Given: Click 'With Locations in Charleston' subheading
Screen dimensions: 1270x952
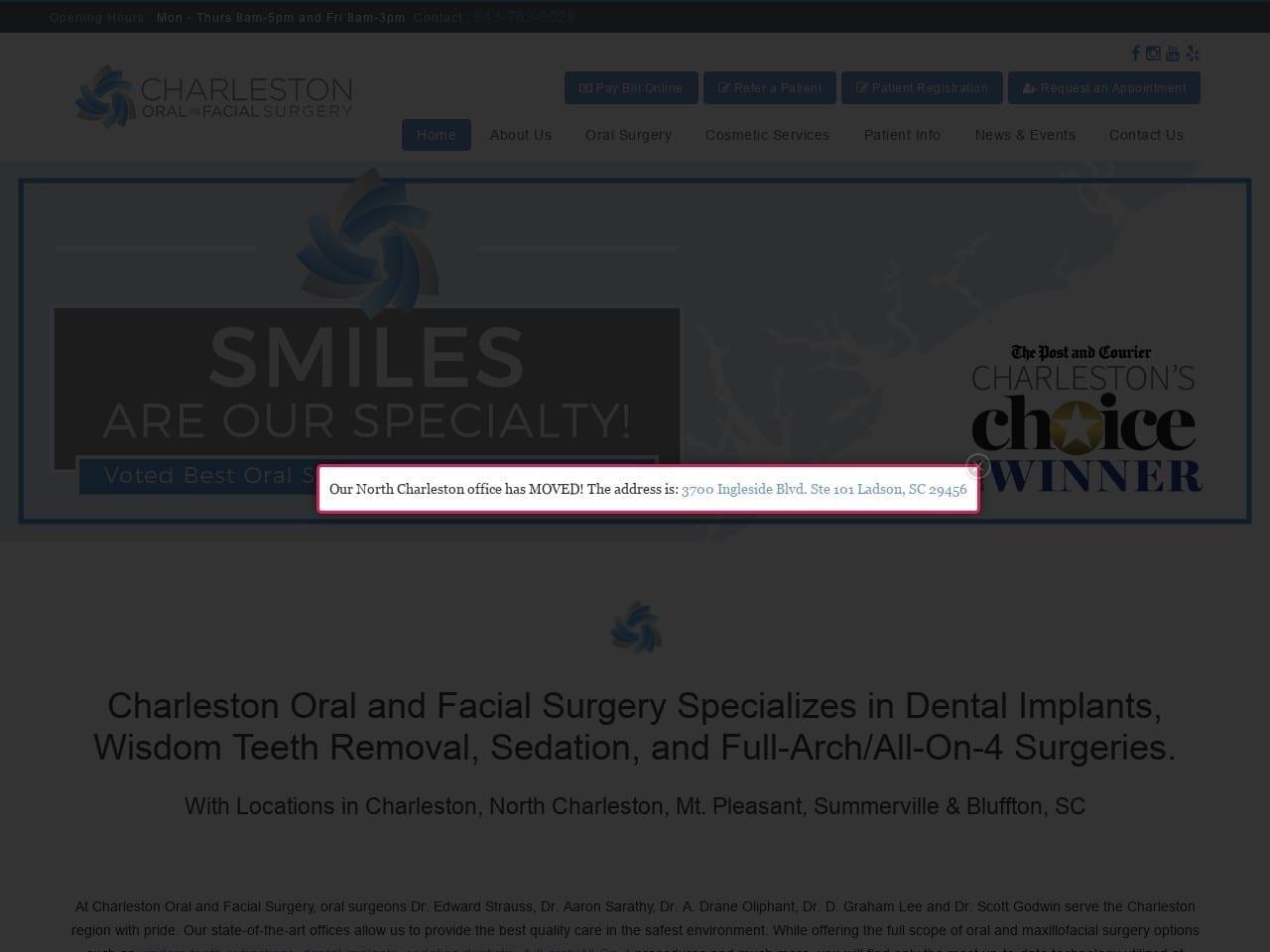Looking at the screenshot, I should click(x=635, y=806).
